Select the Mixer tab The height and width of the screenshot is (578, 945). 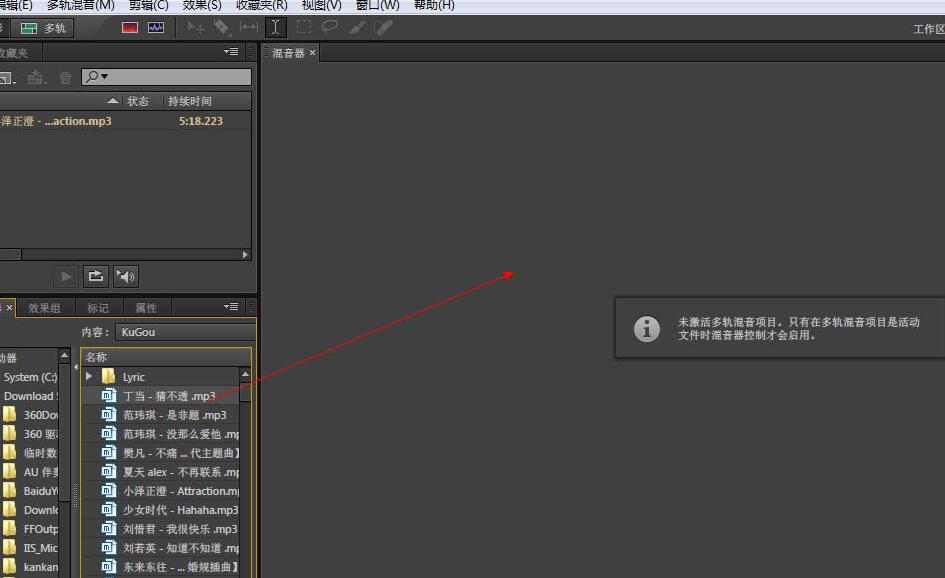(289, 53)
